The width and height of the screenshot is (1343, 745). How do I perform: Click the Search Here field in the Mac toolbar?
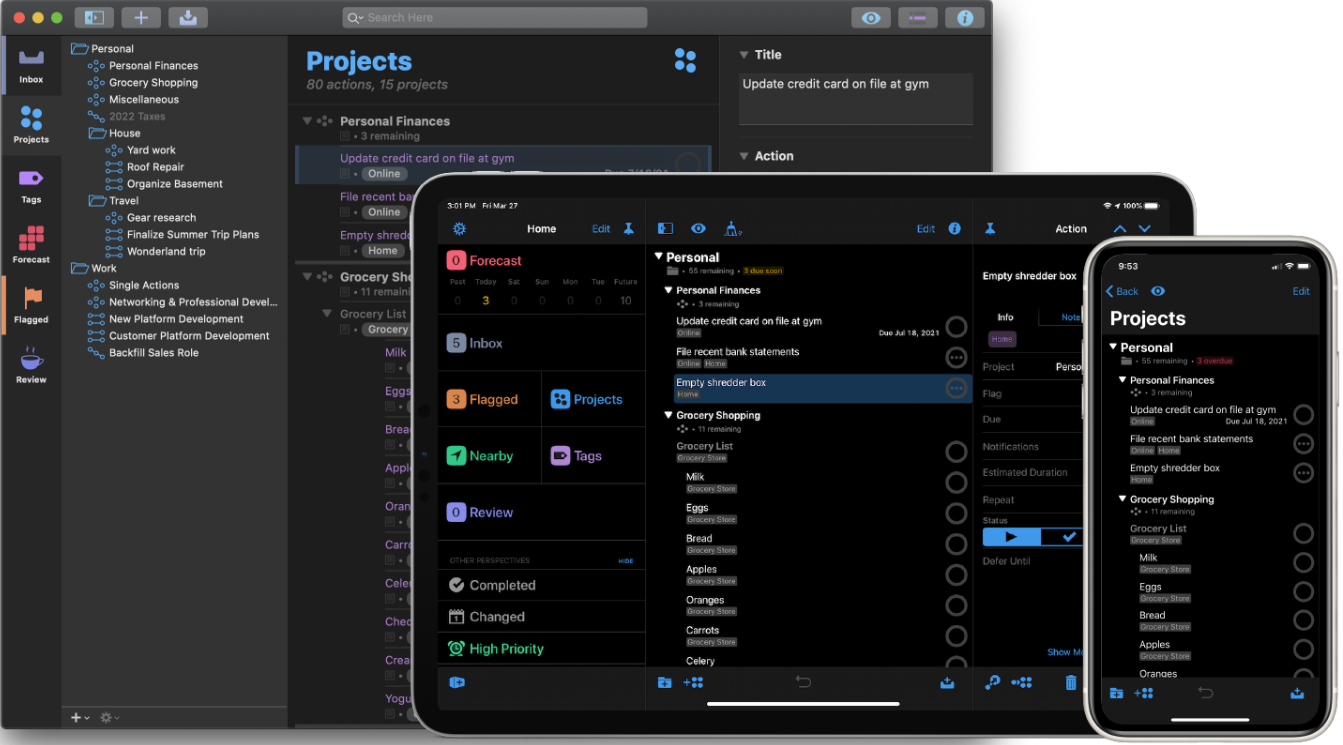[x=494, y=17]
